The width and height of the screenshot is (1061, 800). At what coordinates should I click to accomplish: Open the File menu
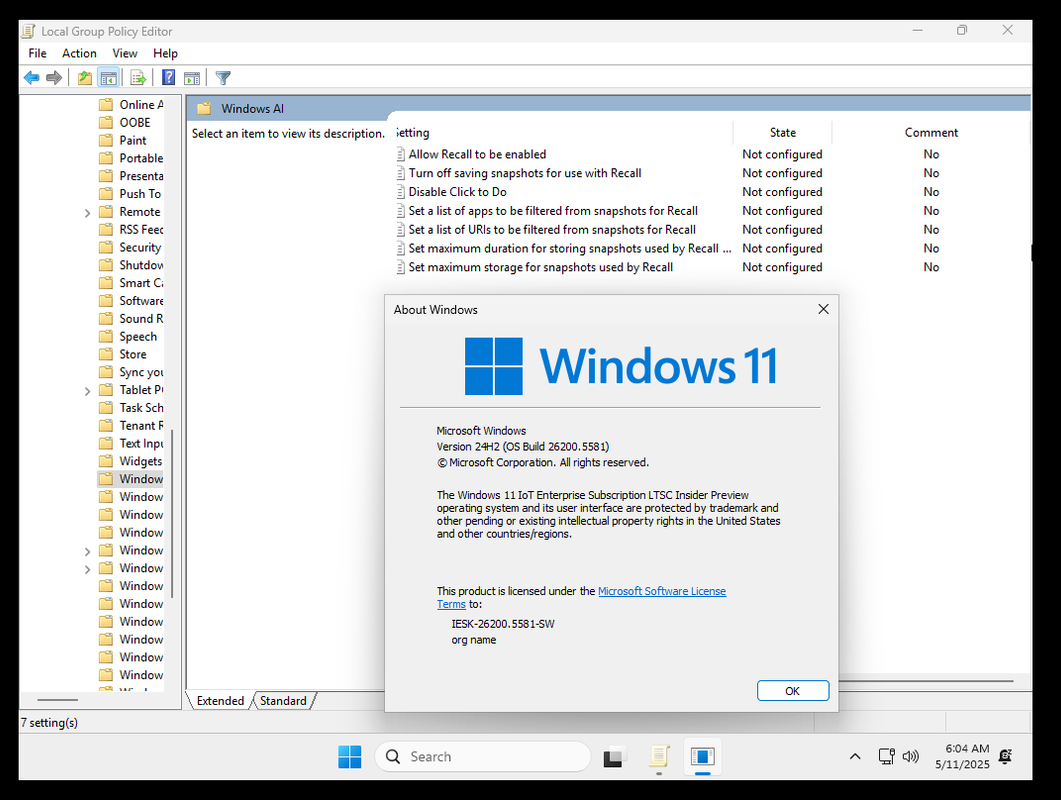tap(37, 53)
